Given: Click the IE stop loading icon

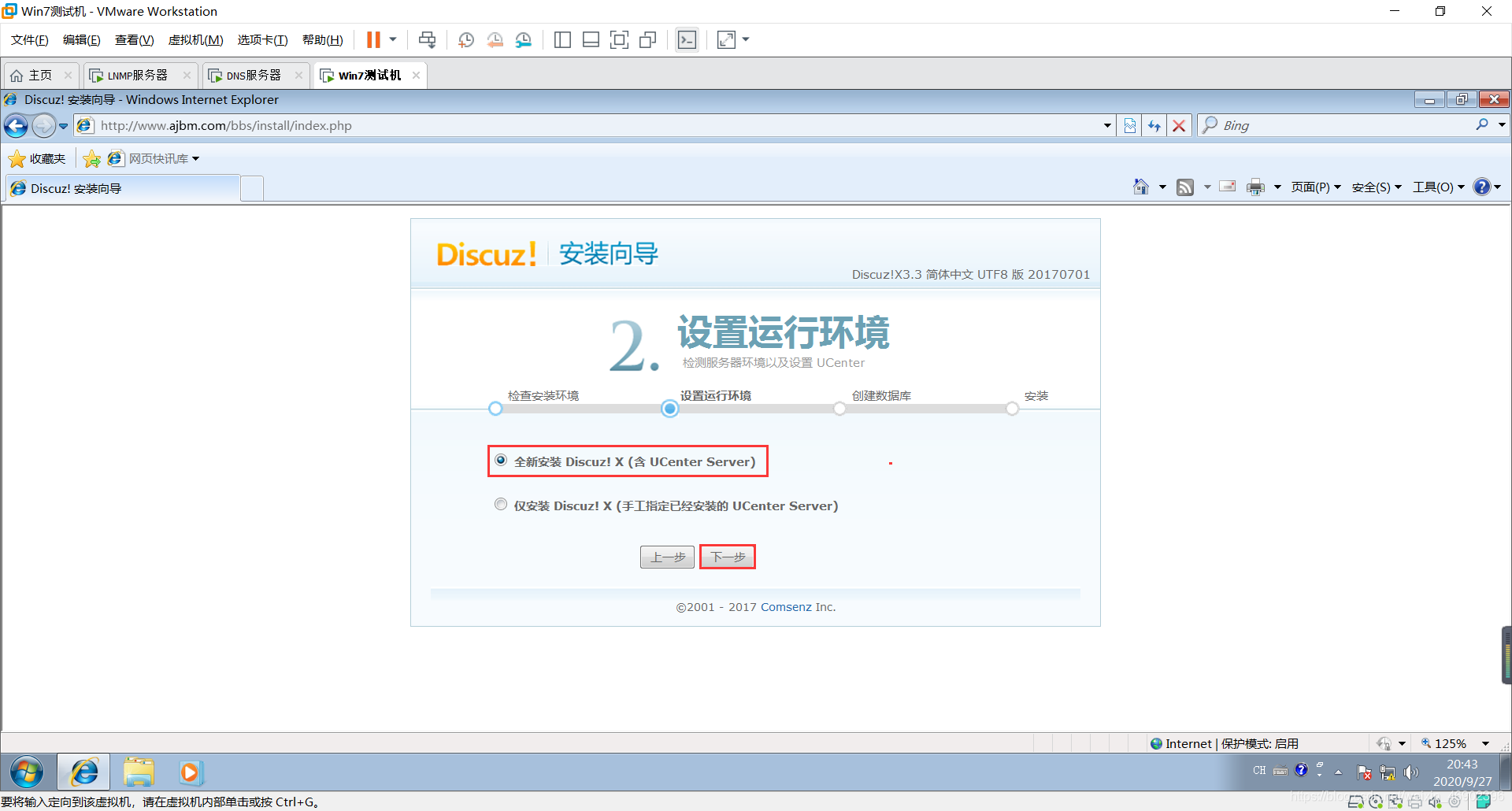Looking at the screenshot, I should pyautogui.click(x=1178, y=125).
